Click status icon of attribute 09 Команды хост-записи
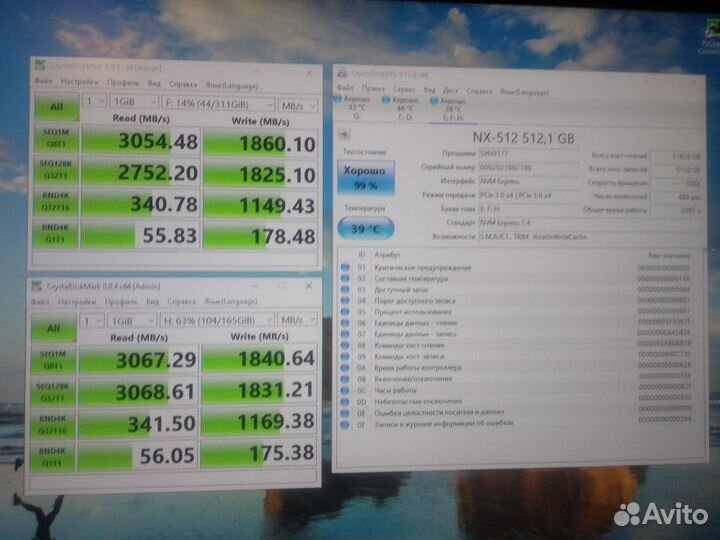This screenshot has width=720, height=540. (x=345, y=357)
